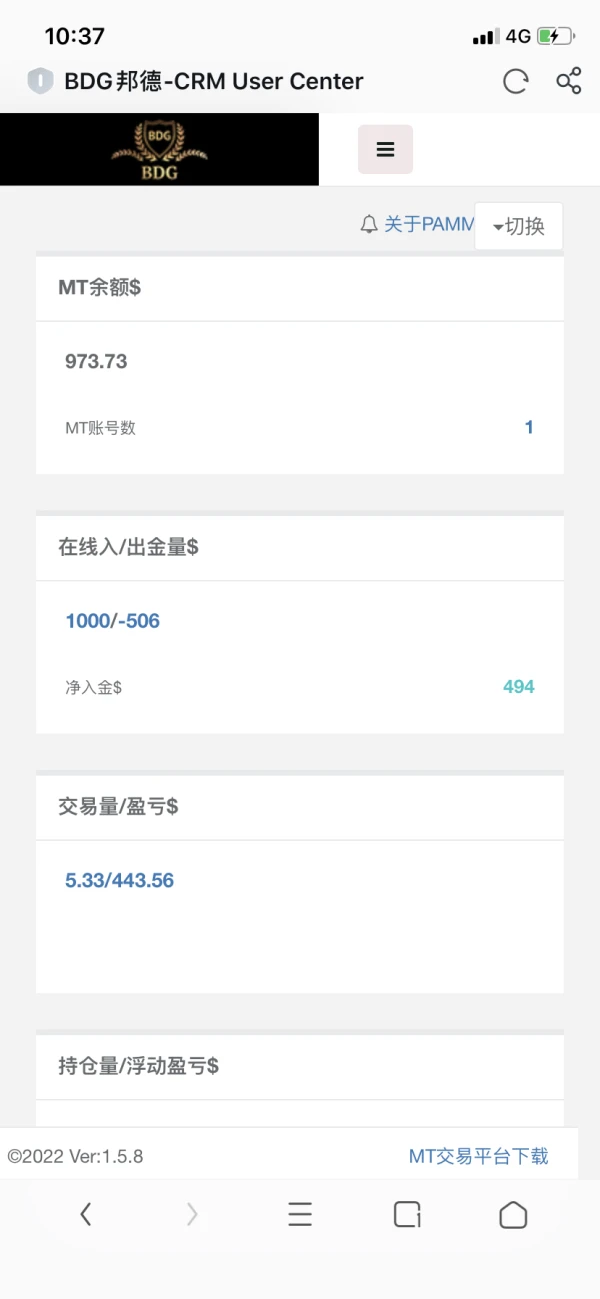
Task: Tap the 持仓量/浮动盈亏$ card title
Action: coord(139,1066)
